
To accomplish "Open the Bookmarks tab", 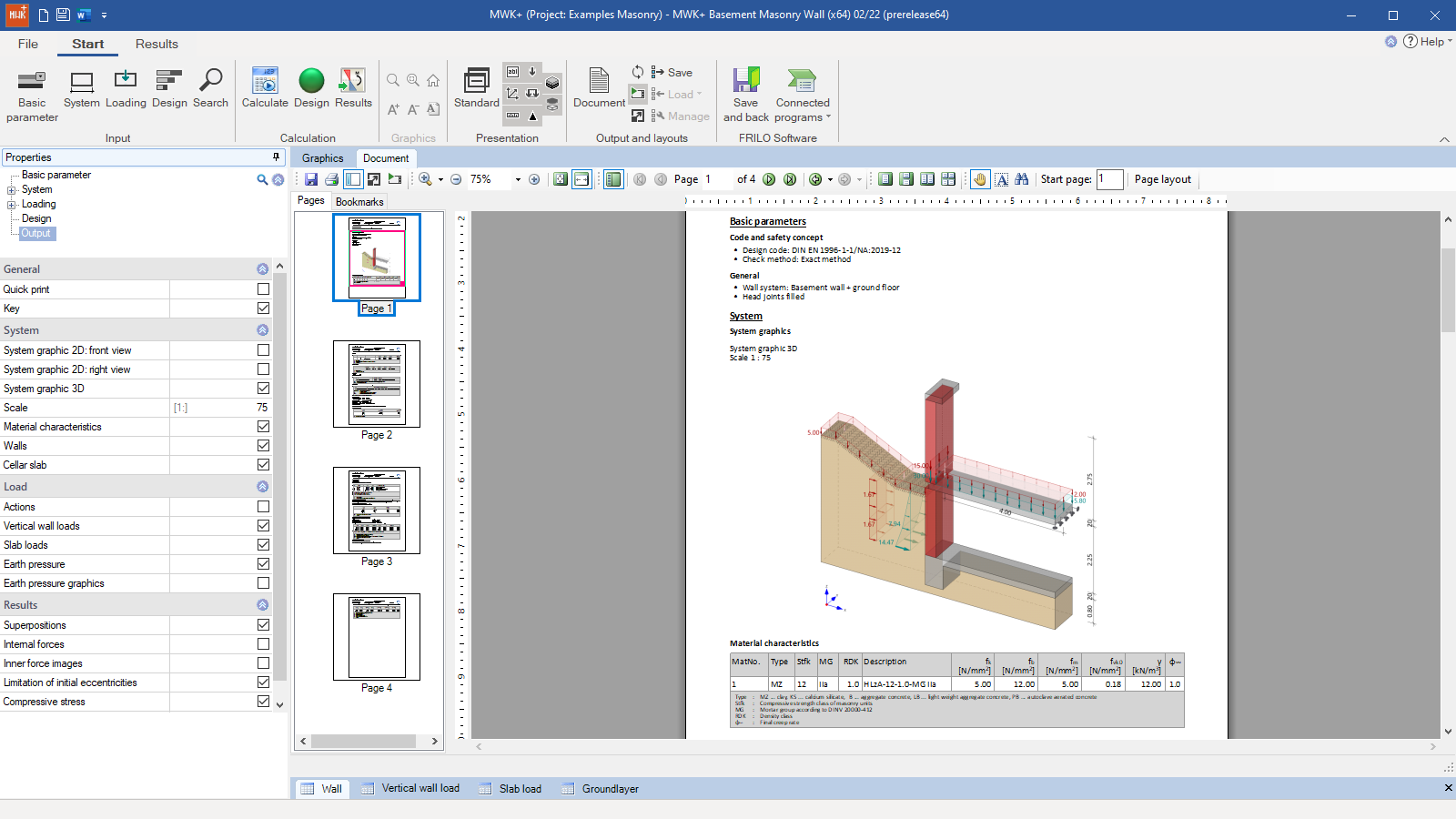I will click(x=359, y=202).
